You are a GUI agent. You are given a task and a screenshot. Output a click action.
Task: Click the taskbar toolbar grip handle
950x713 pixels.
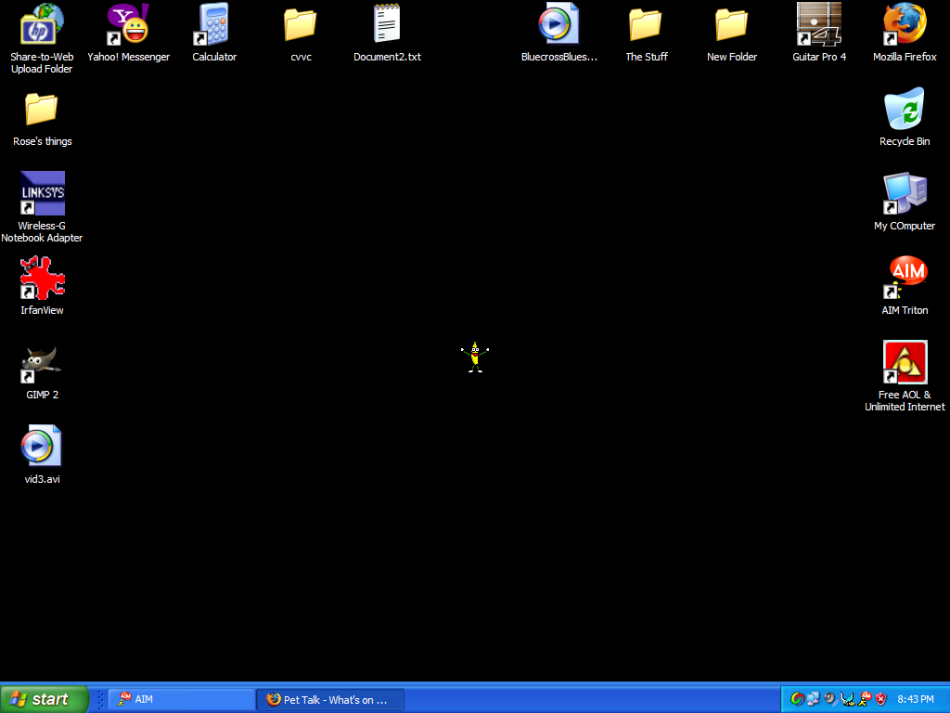(101, 699)
